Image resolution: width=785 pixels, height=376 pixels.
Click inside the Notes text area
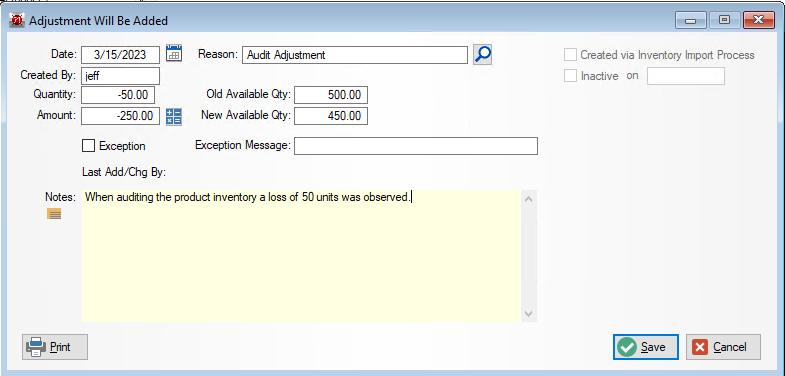tap(301, 255)
